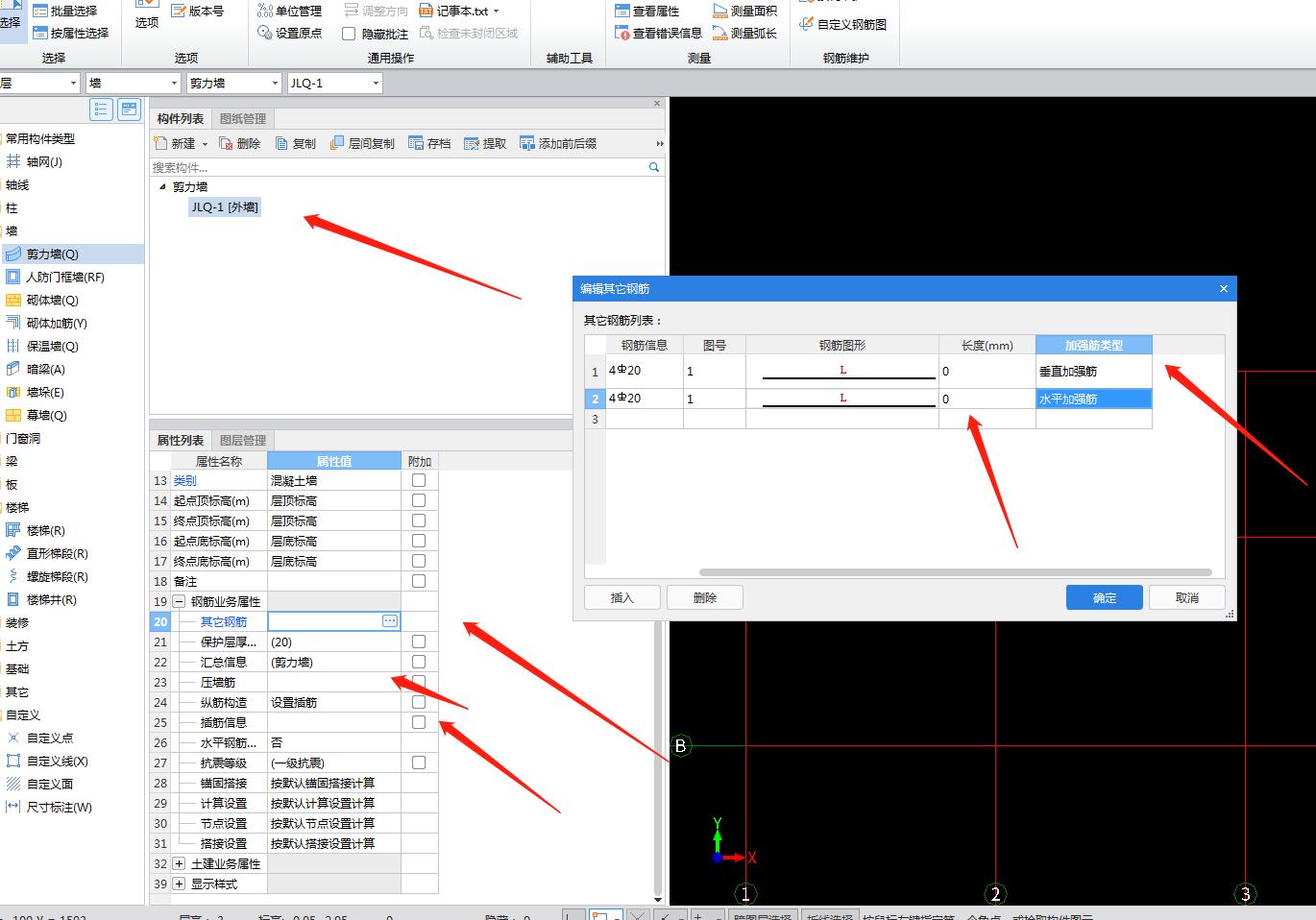Viewport: 1316px width, 920px height.
Task: Click 插入 button in rebar dialog
Action: [622, 597]
